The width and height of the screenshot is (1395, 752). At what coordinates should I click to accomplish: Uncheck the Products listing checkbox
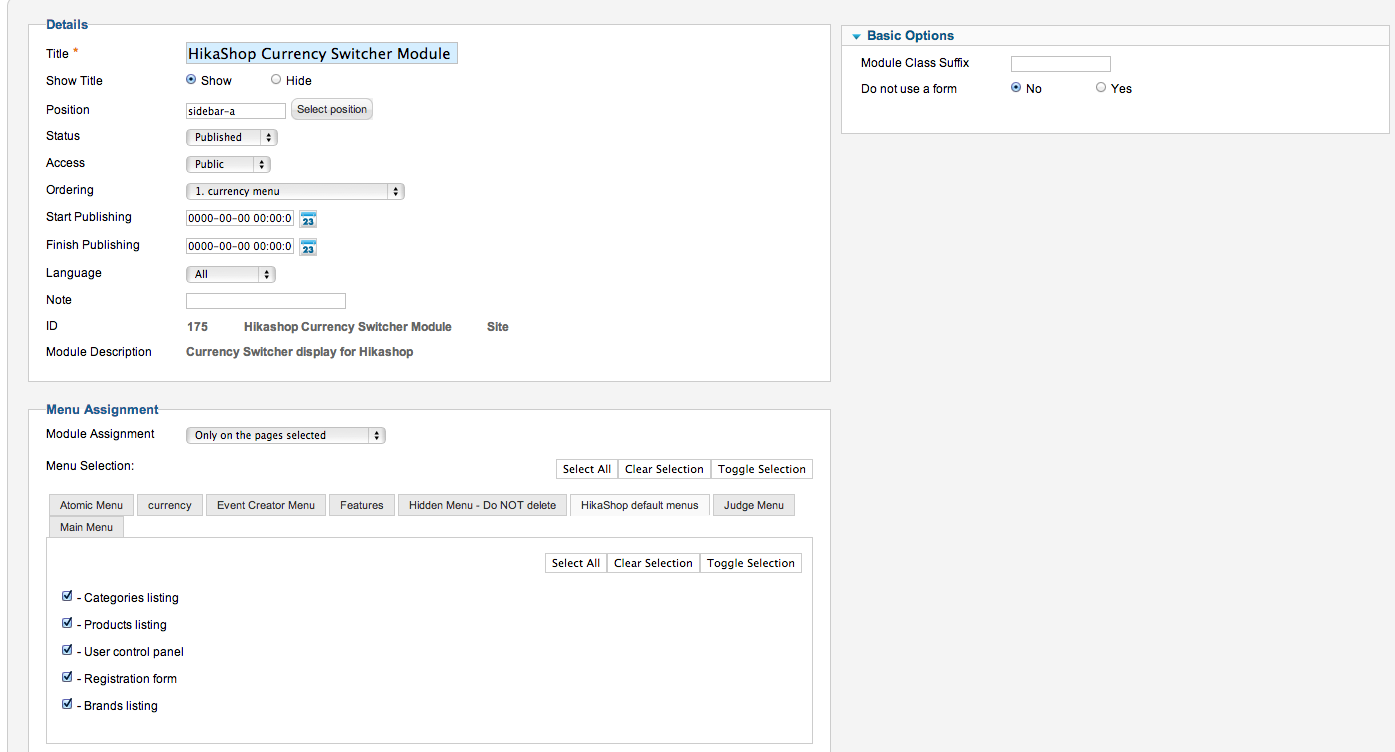click(67, 623)
